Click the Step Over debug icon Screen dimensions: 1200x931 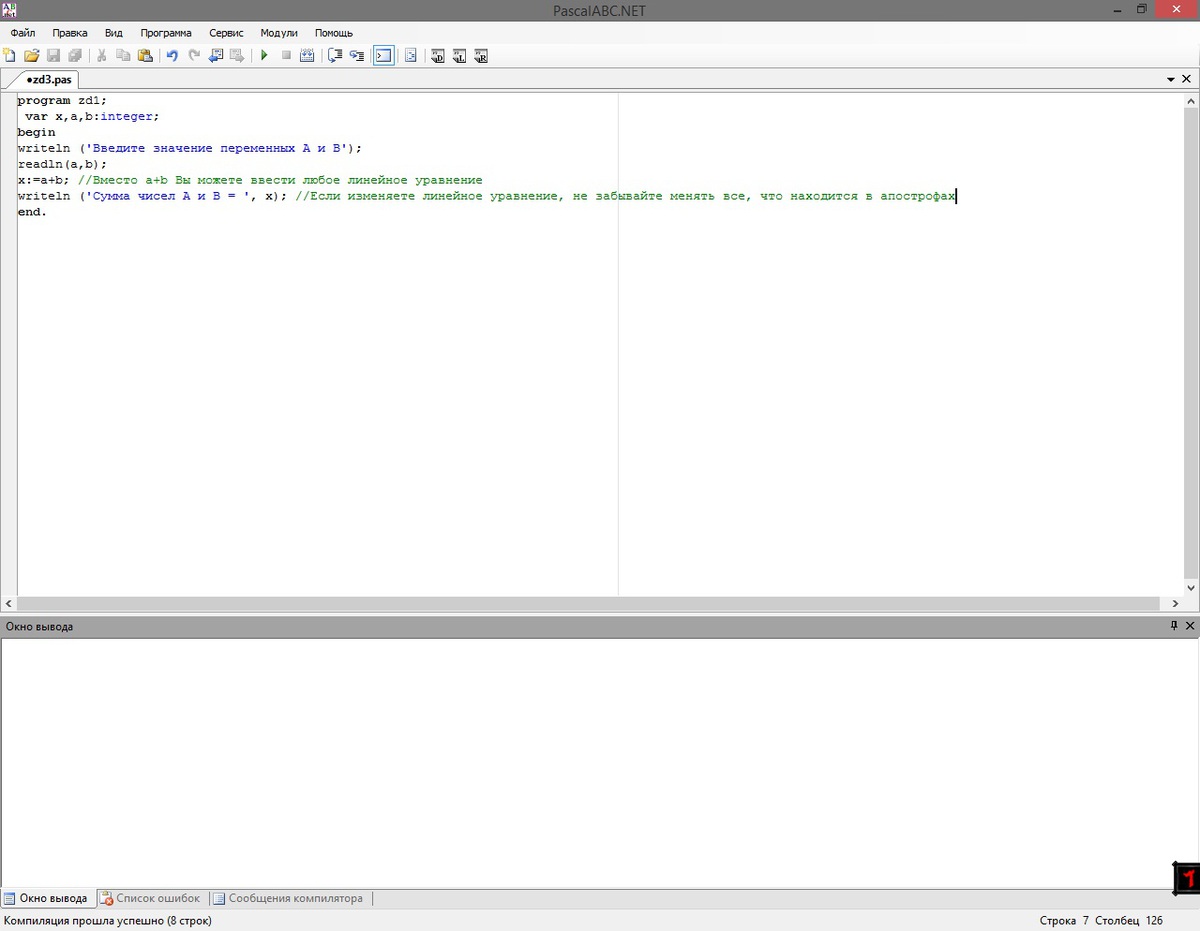pyautogui.click(x=357, y=56)
